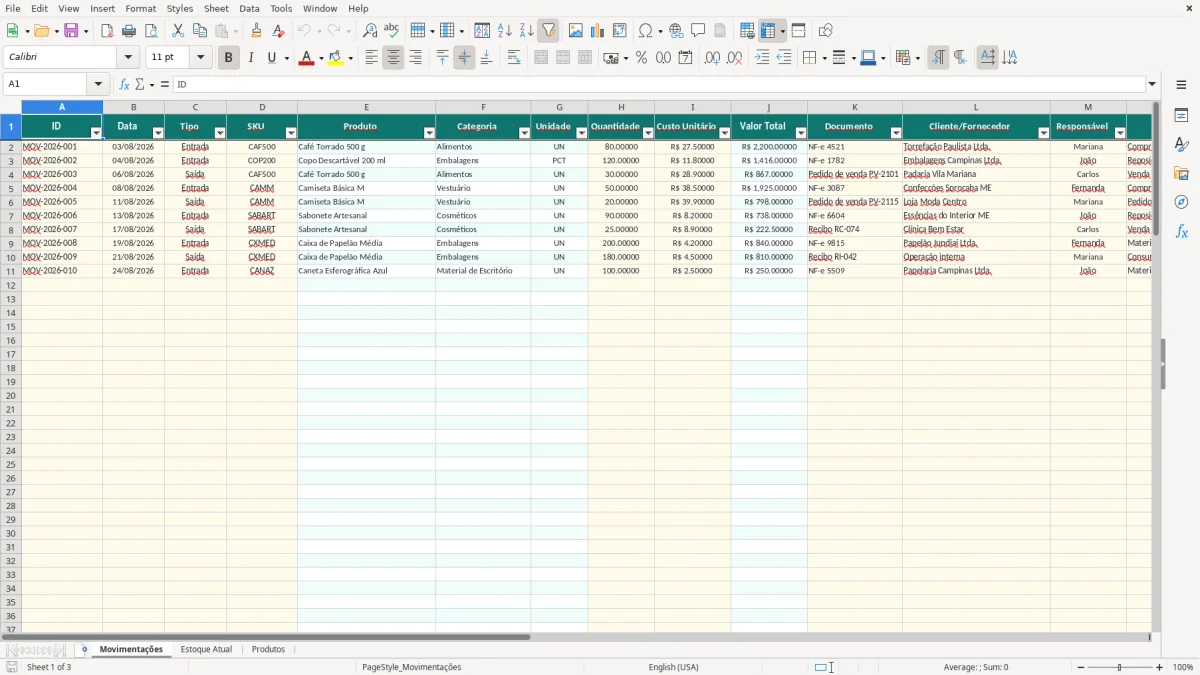
Task: Open the sidebar Navigator compass icon
Action: pos(1181,202)
